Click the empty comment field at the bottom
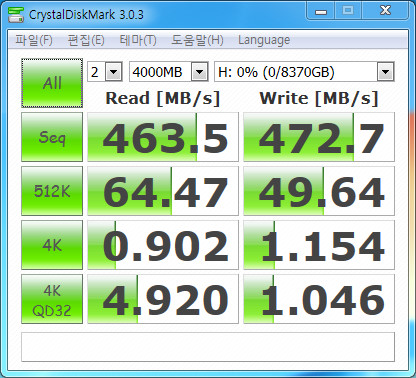Screen dimensions: 416x378 (208, 347)
